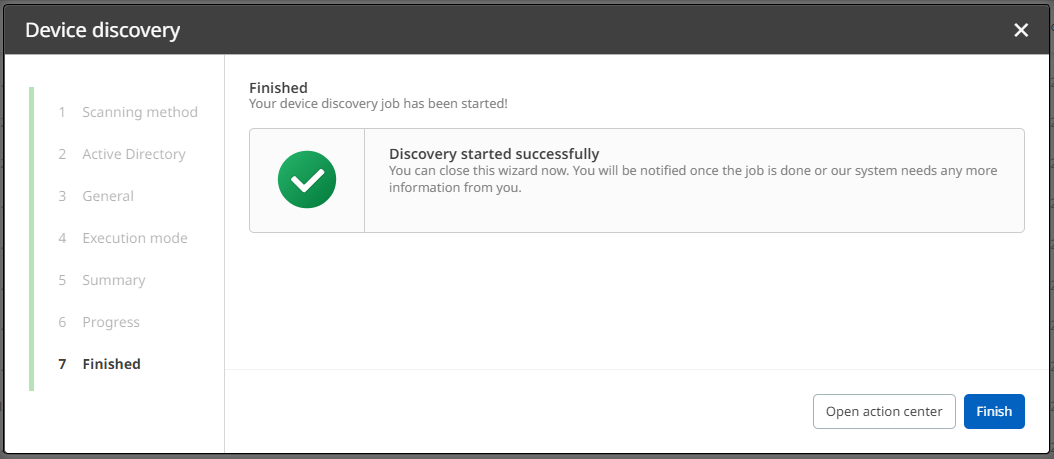
Task: Select the Active Directory wizard step
Action: (134, 154)
